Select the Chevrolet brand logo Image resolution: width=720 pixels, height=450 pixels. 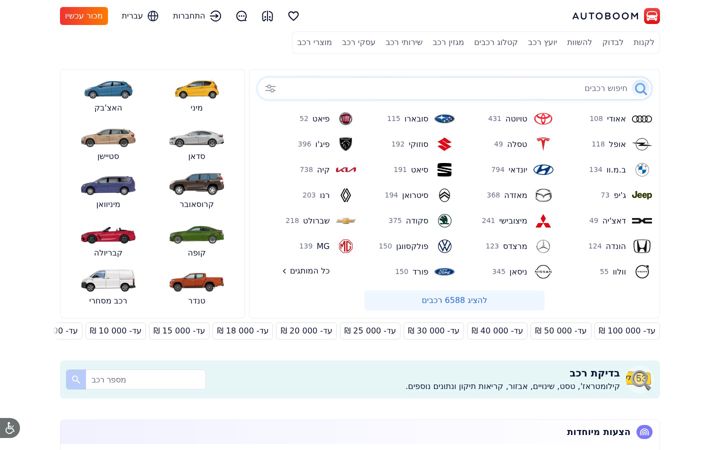346,221
